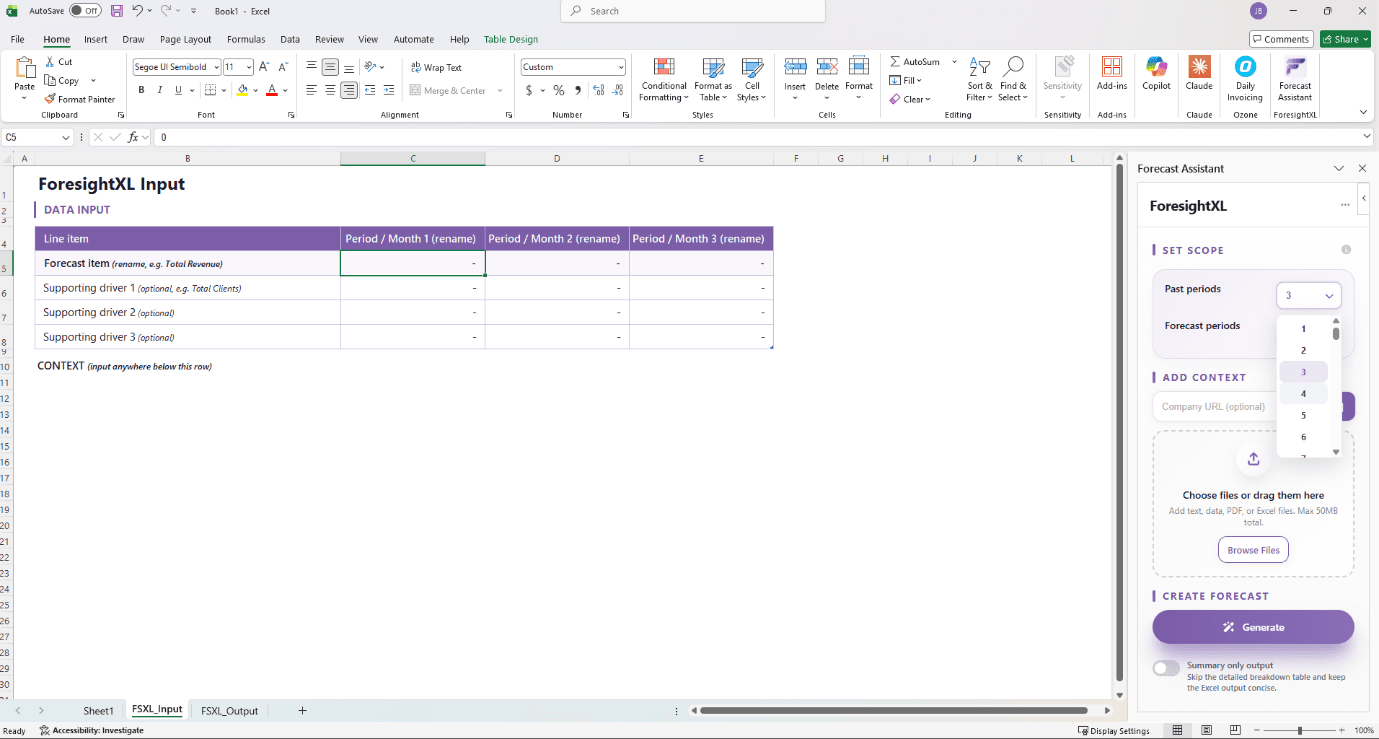Open the Table Design ribbon tab
Viewport: 1379px width, 739px height.
pos(511,39)
